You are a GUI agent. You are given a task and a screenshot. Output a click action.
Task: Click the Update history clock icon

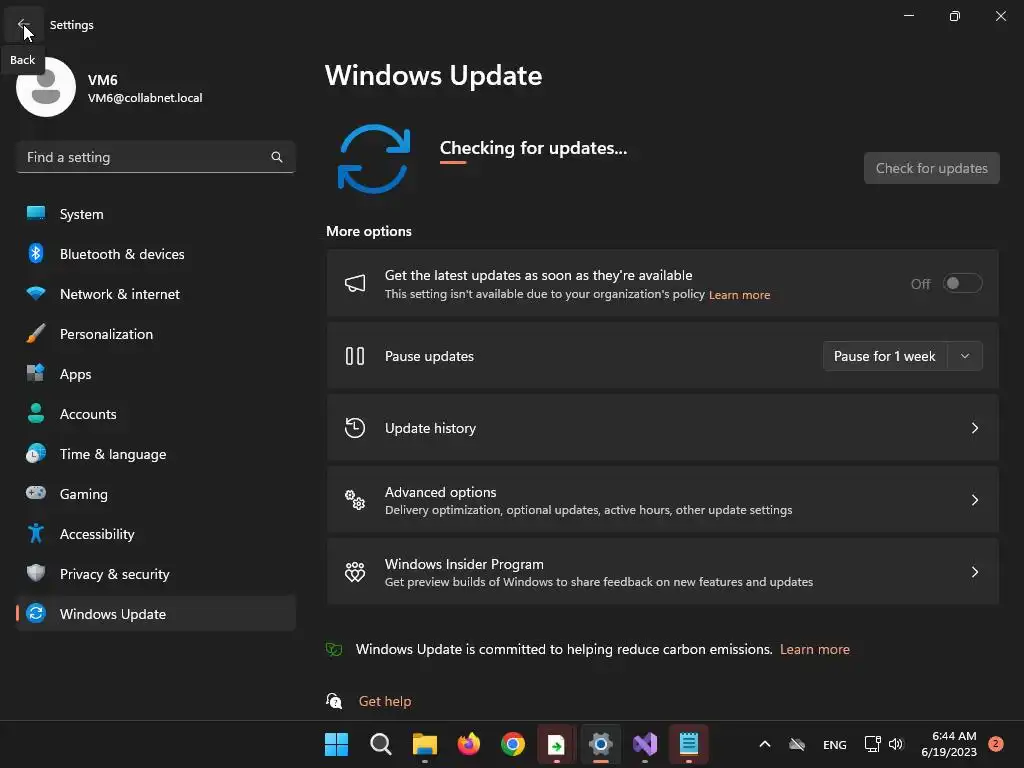[x=355, y=428]
